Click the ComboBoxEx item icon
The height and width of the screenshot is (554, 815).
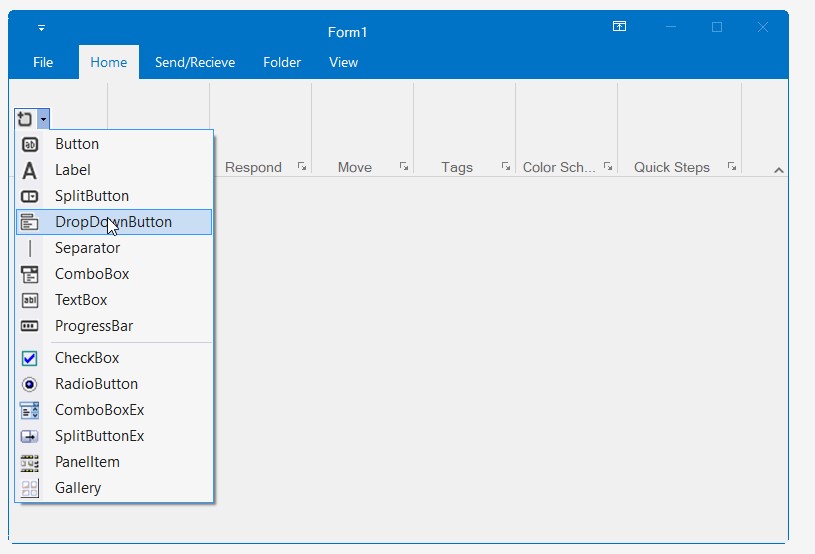tap(30, 410)
